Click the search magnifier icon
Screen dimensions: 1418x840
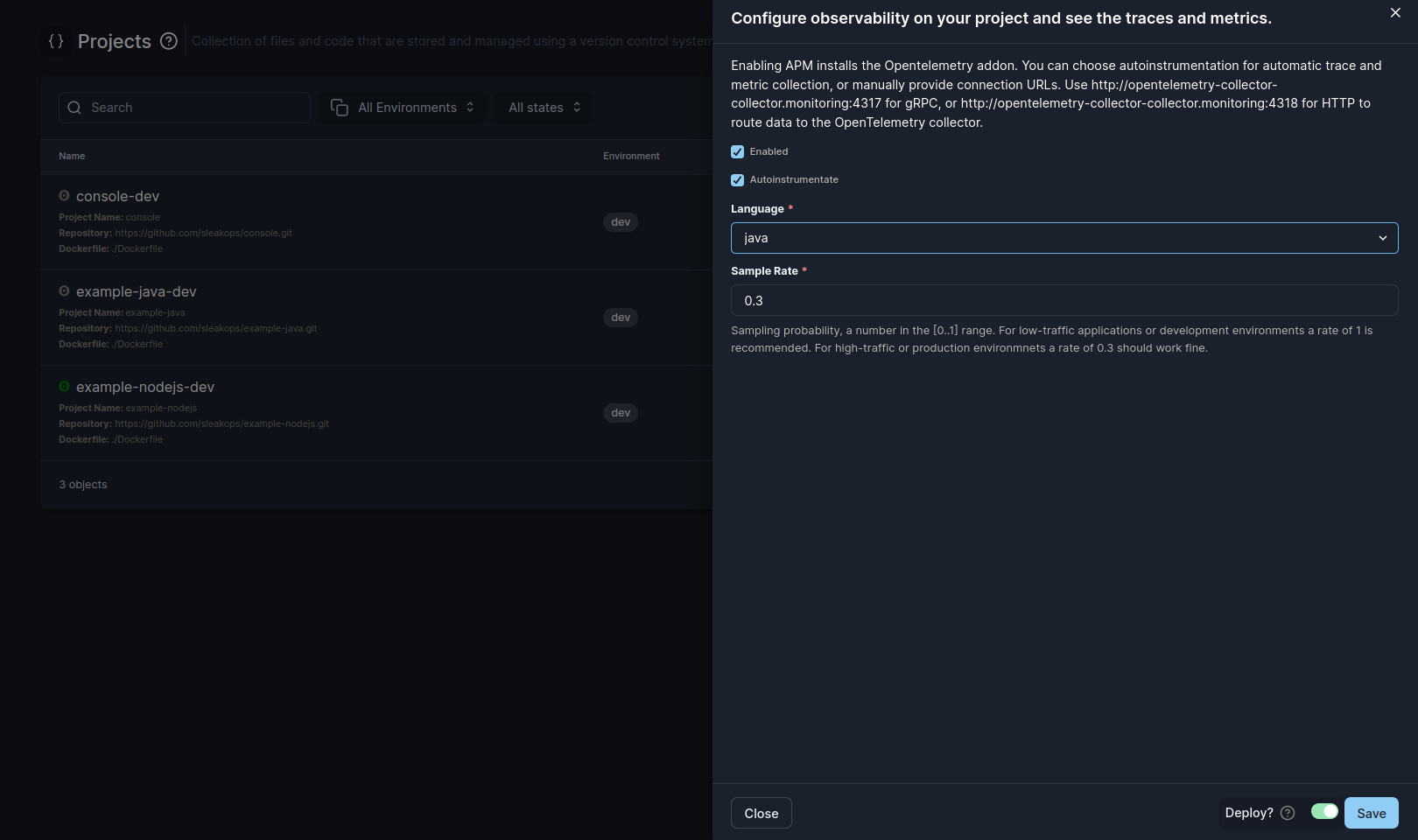[74, 108]
